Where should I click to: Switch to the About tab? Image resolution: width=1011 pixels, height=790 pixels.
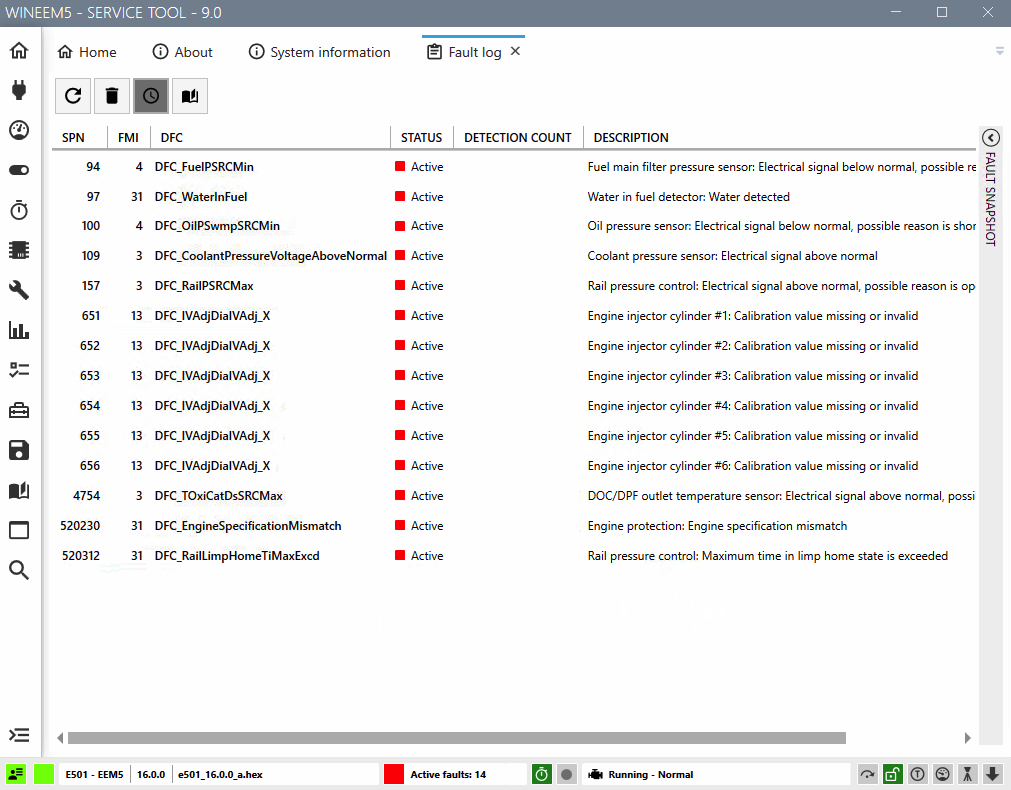tap(182, 52)
